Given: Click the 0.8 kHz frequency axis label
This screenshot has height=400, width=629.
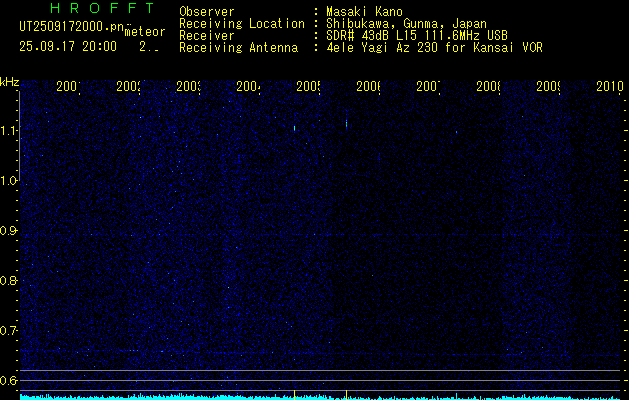Looking at the screenshot, I should pyautogui.click(x=8, y=280).
